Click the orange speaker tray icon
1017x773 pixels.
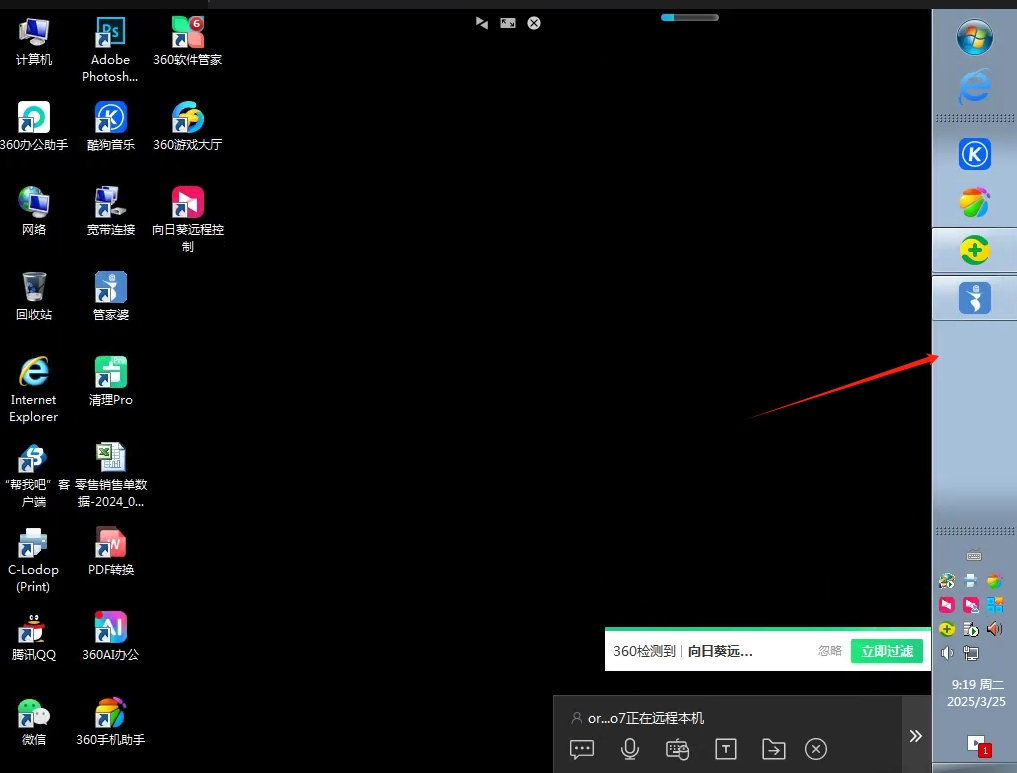994,628
